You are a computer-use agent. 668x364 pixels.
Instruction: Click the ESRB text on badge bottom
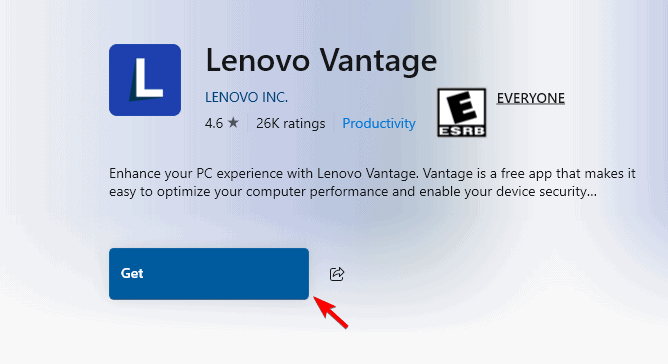click(461, 131)
